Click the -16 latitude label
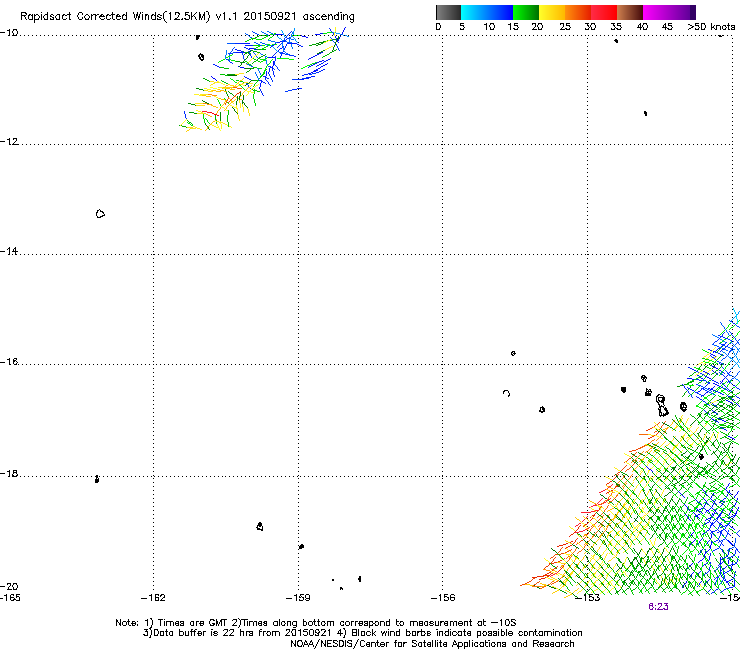The image size is (740, 650). click(x=9, y=362)
